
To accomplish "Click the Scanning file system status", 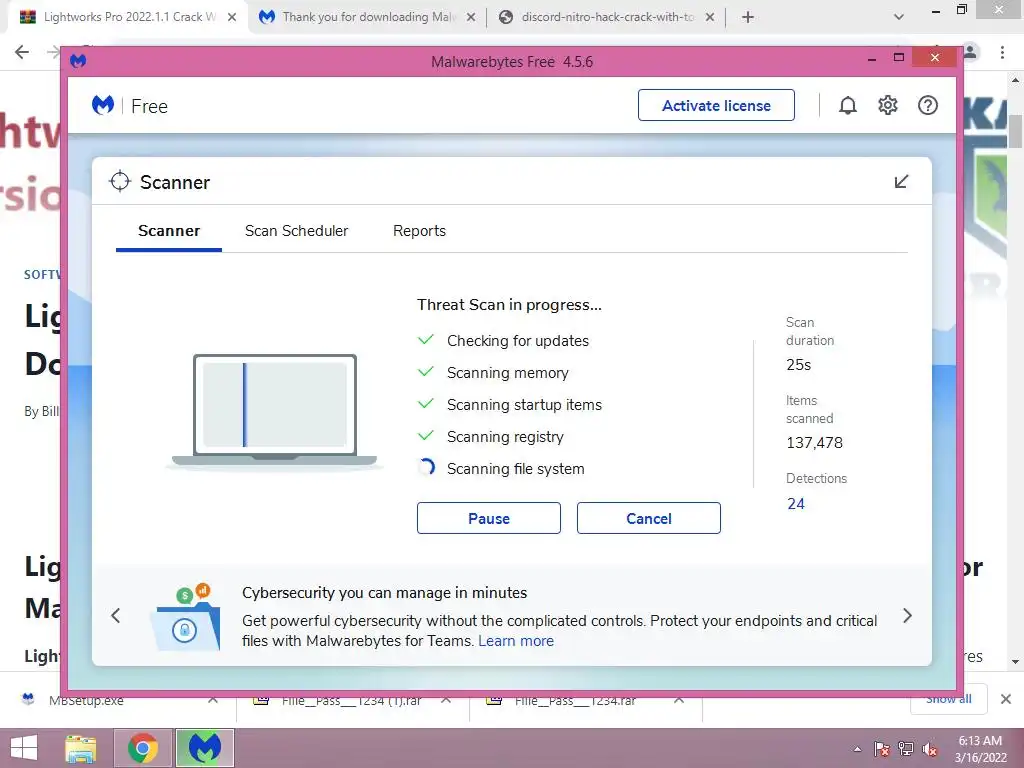I will pyautogui.click(x=515, y=468).
